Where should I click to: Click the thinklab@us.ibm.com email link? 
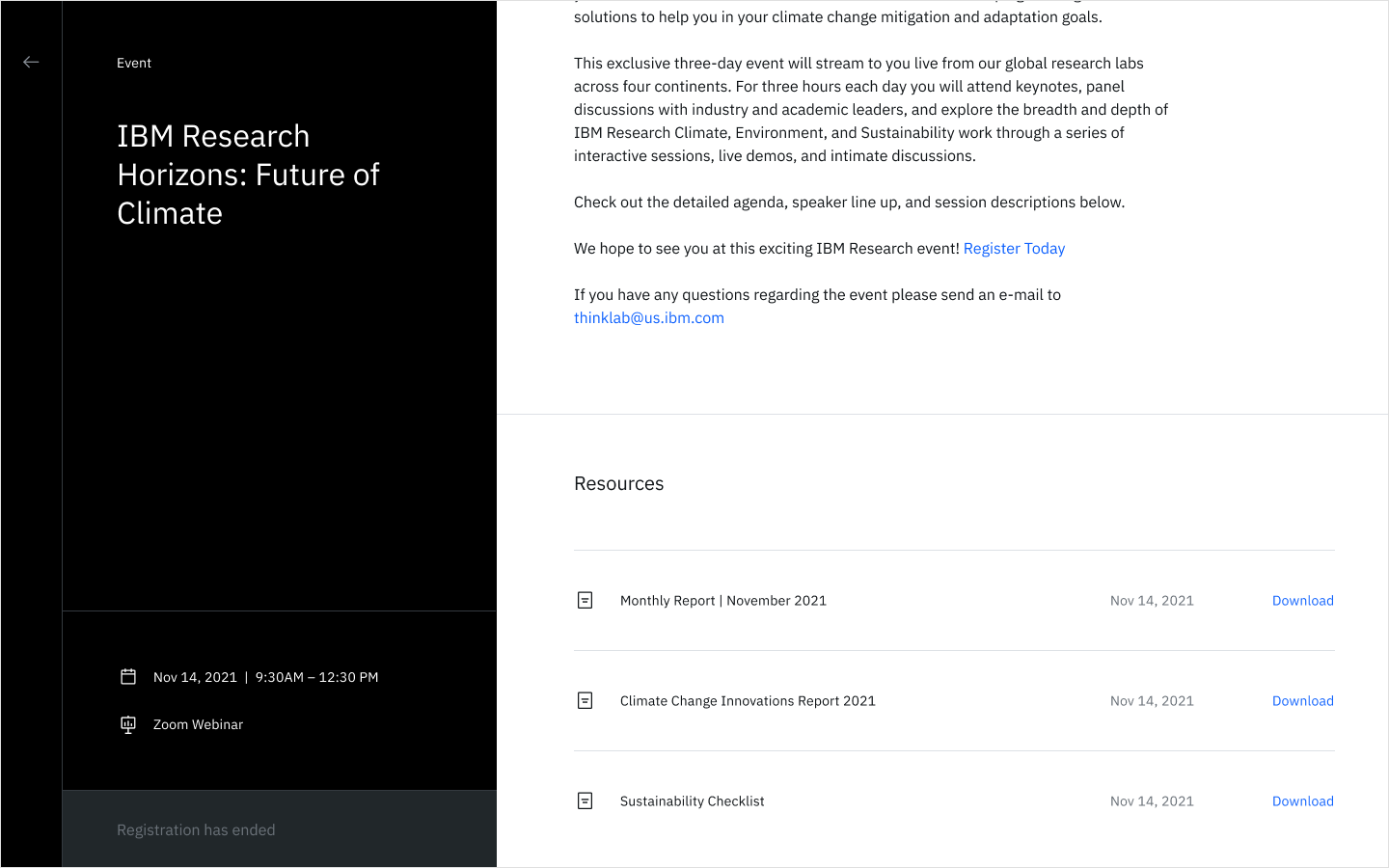649,317
